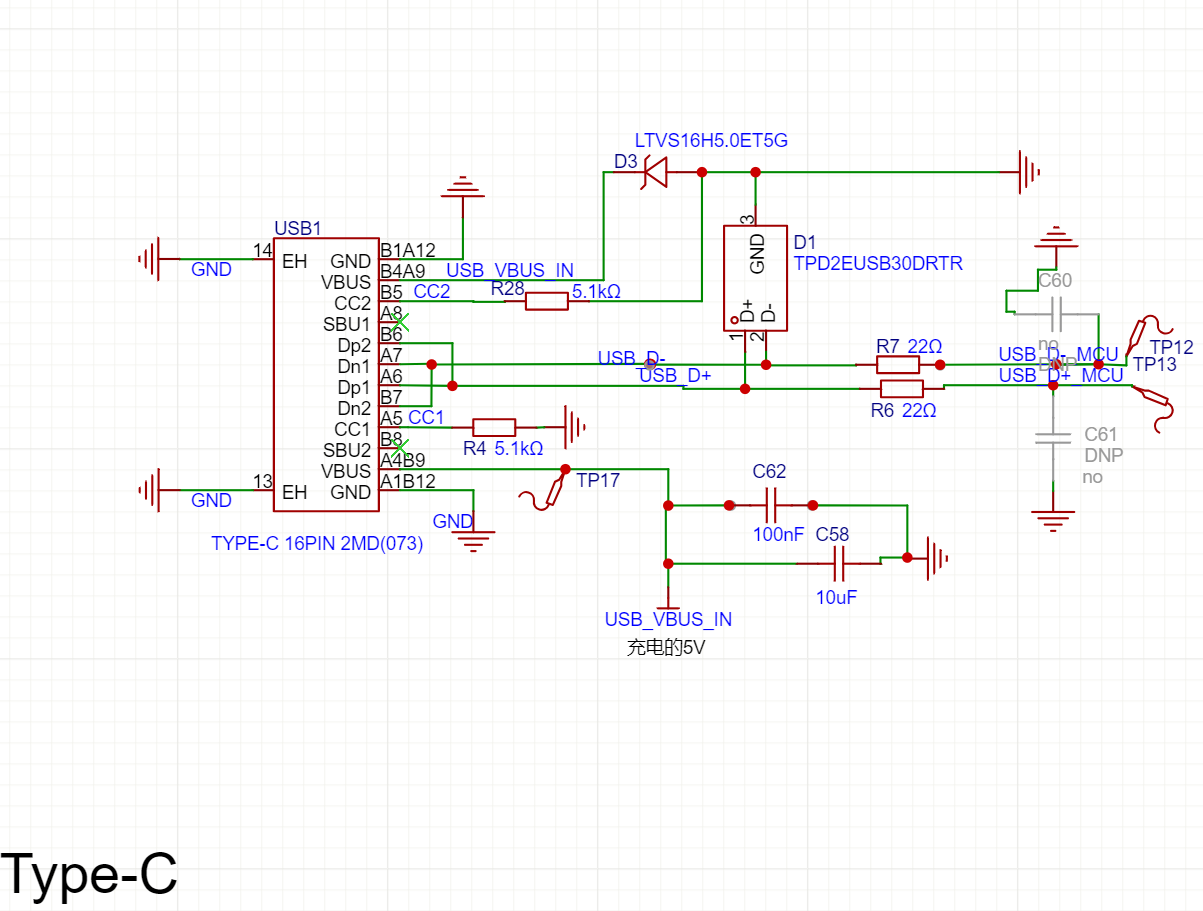1203x911 pixels.
Task: Select the R4 resistor symbol
Action: click(x=493, y=427)
